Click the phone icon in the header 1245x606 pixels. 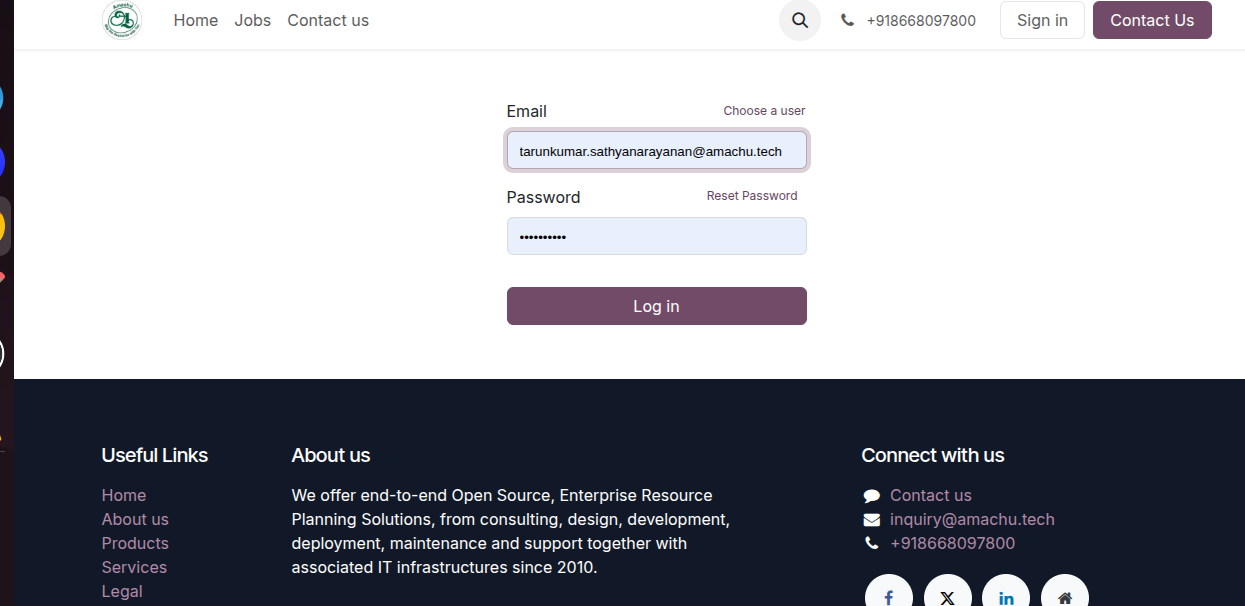[847, 20]
